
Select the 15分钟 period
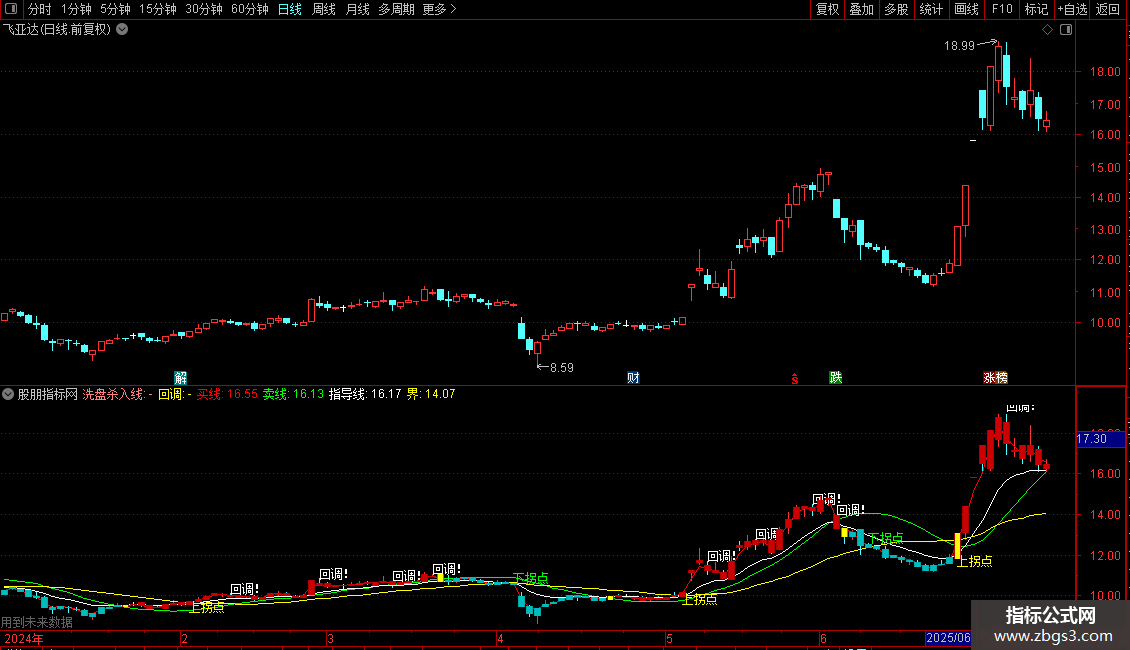158,9
